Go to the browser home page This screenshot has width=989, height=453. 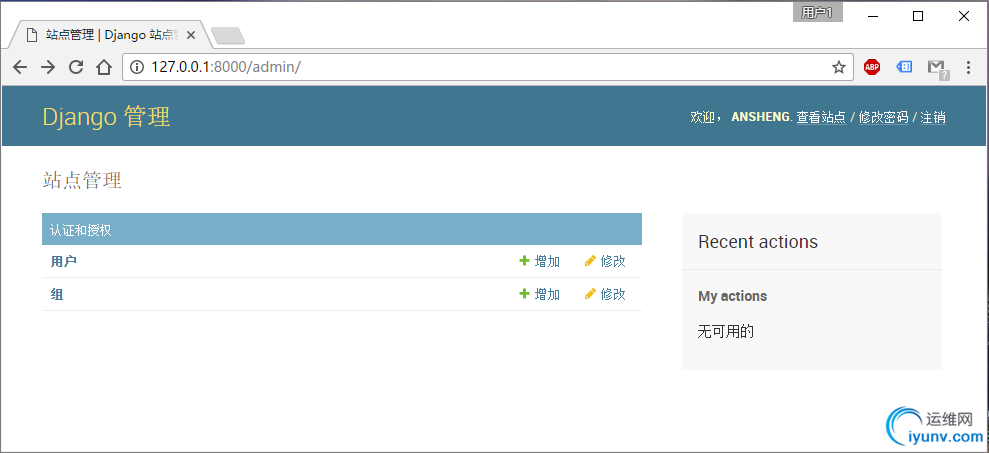[x=103, y=67]
